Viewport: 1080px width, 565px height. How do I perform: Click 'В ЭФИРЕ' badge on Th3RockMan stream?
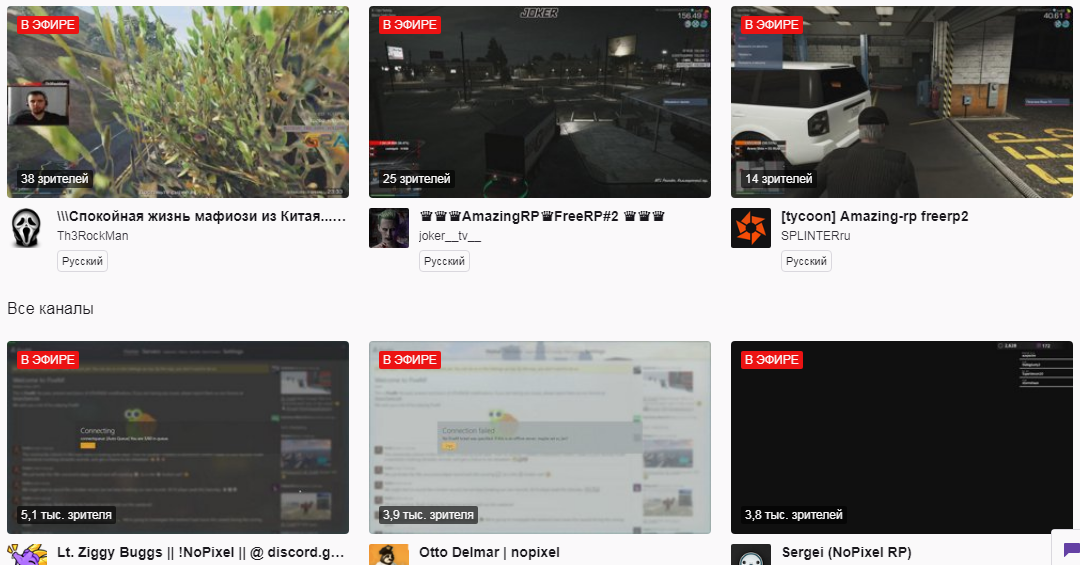click(x=48, y=25)
